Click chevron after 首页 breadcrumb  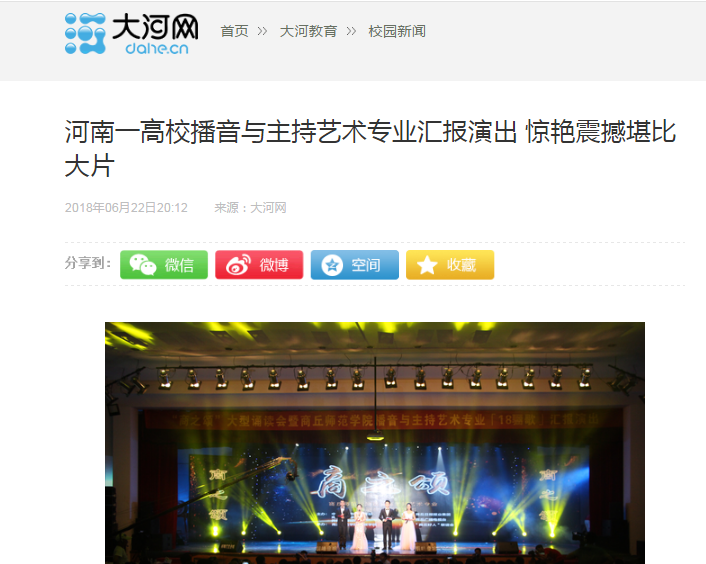click(x=262, y=32)
